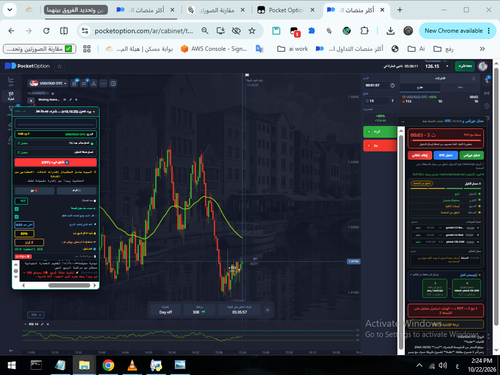Collapse the RSI 14 indicator pane
Viewport: 500px width, 375px height.
(26, 324)
